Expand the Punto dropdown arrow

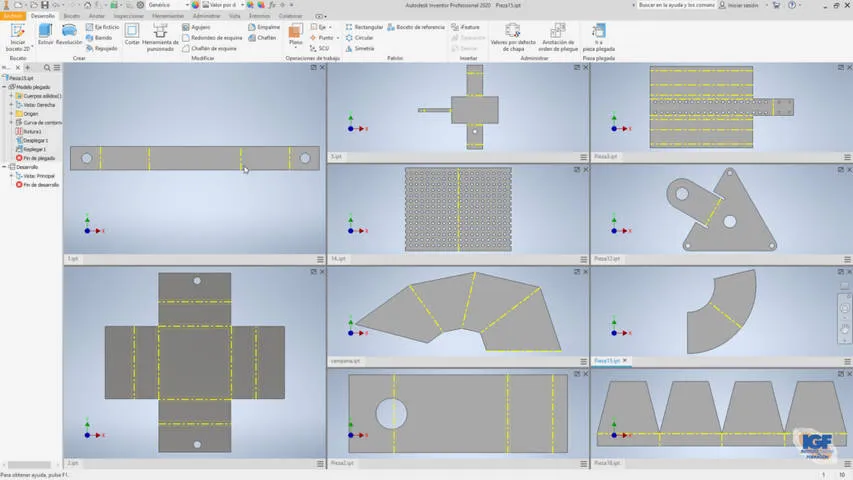pyautogui.click(x=337, y=38)
